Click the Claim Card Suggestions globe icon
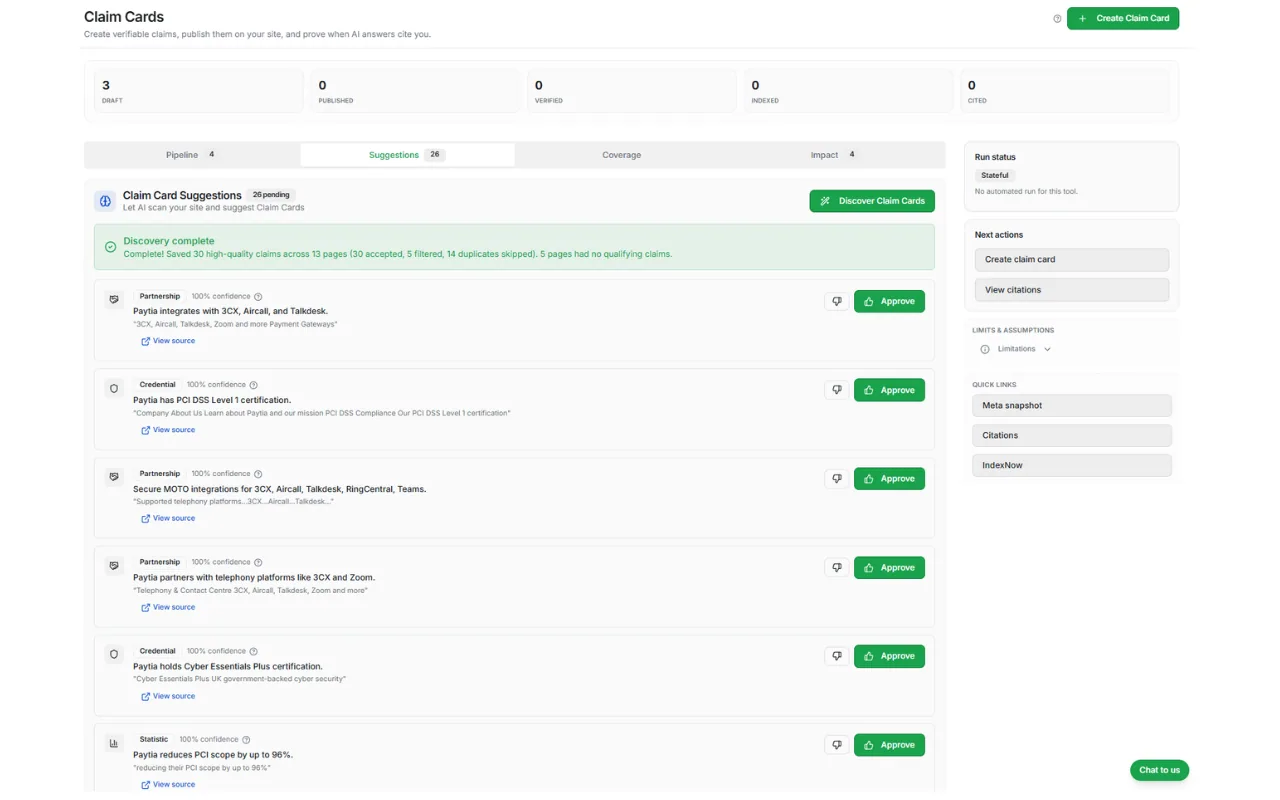This screenshot has width=1280, height=800. pyautogui.click(x=105, y=201)
